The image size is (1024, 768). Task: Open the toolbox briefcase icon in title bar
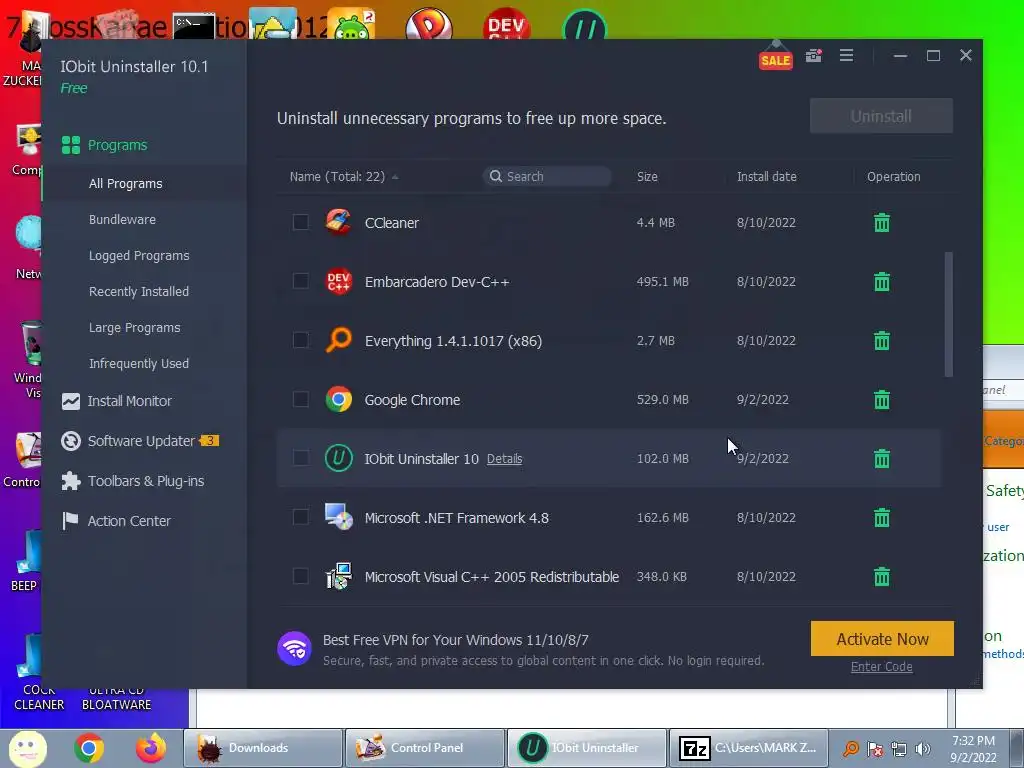coord(813,56)
